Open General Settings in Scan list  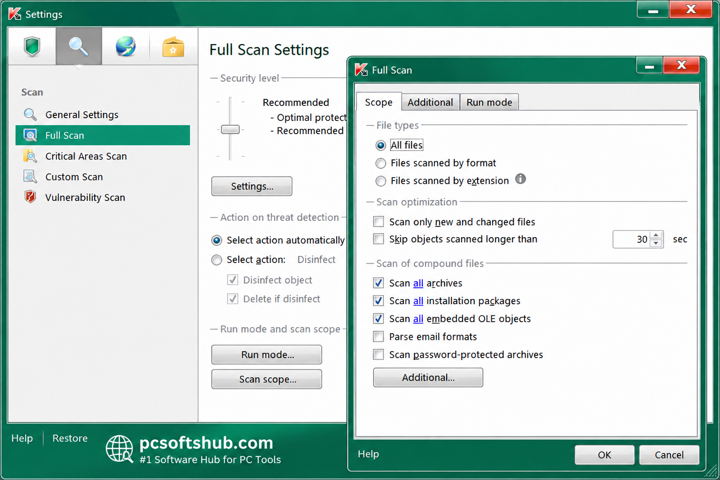point(82,114)
